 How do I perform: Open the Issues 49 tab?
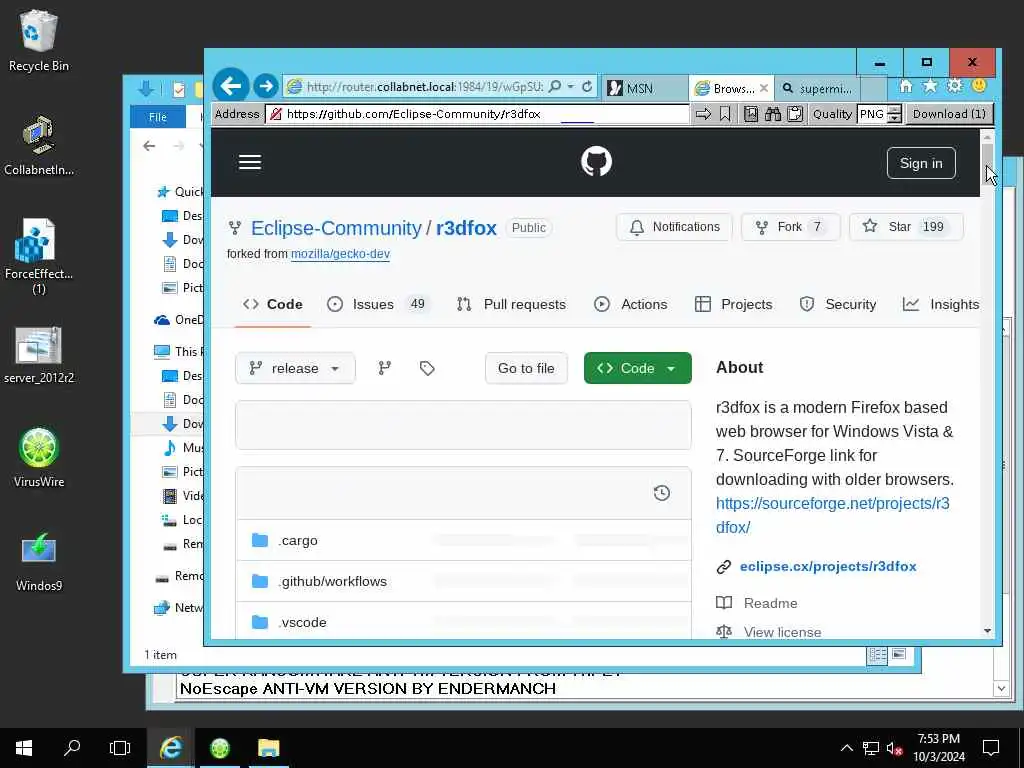tap(377, 304)
